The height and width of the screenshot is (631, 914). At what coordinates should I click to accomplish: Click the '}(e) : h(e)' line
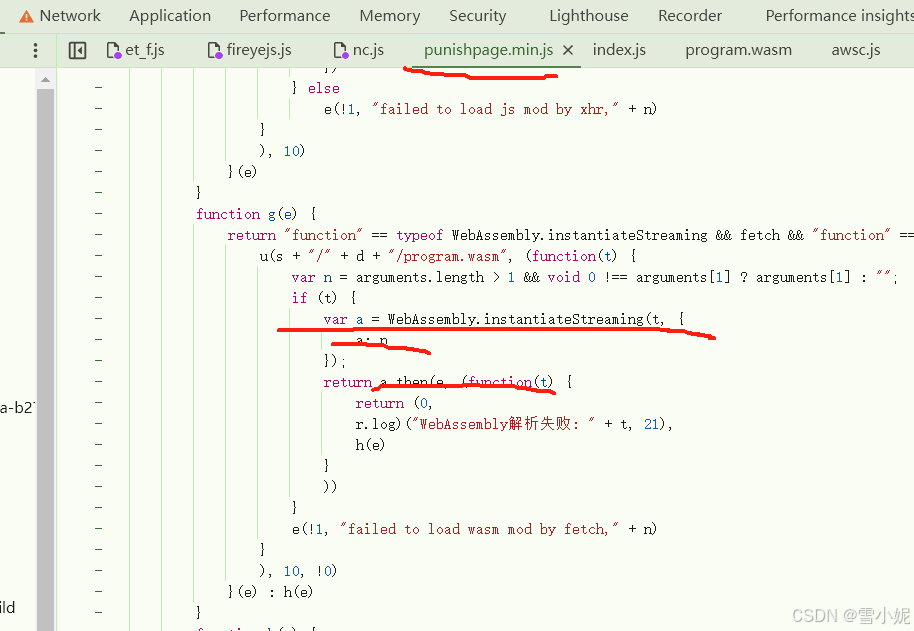270,592
